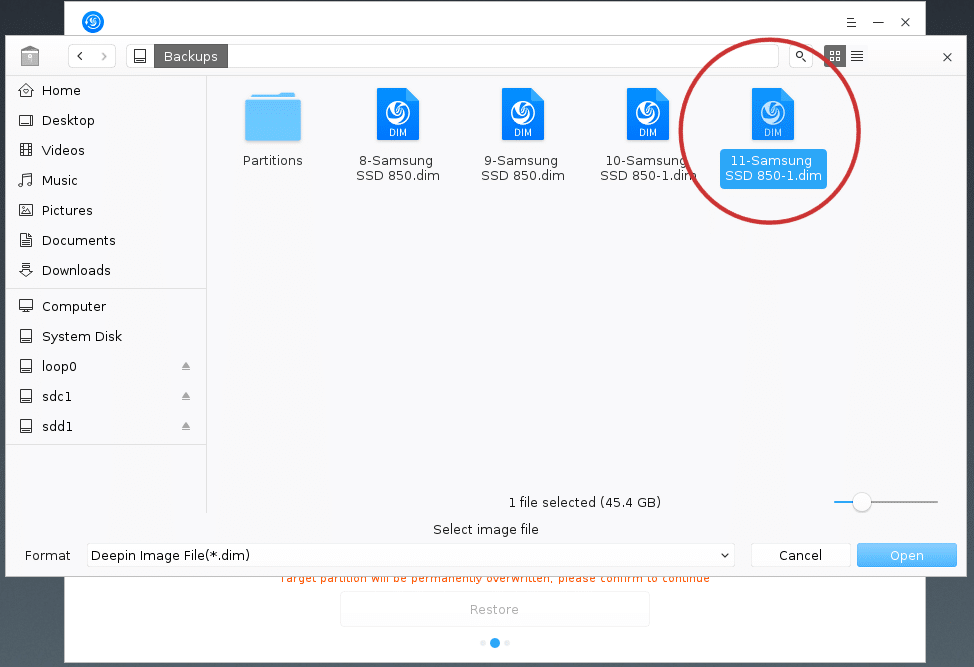The width and height of the screenshot is (974, 667).
Task: Close the Deepin Clone main window
Action: click(905, 22)
